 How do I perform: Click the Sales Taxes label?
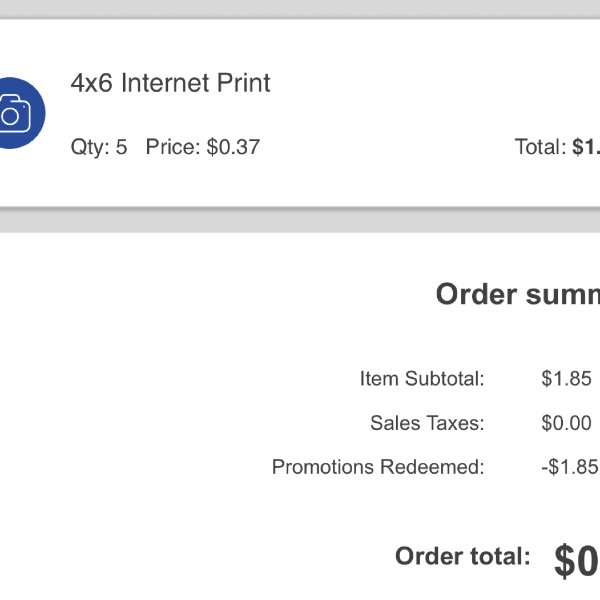pos(427,423)
